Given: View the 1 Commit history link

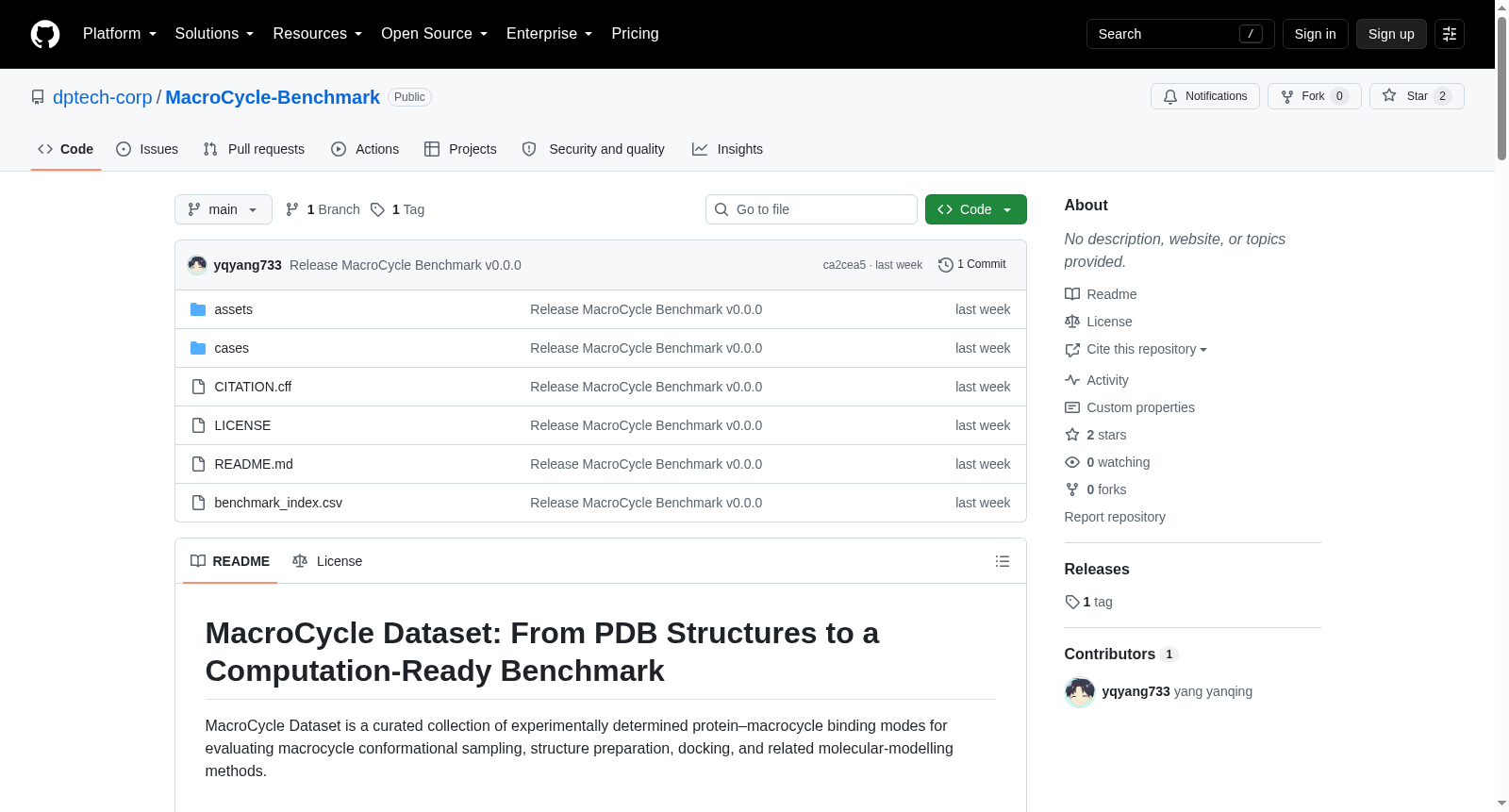Looking at the screenshot, I should [972, 265].
